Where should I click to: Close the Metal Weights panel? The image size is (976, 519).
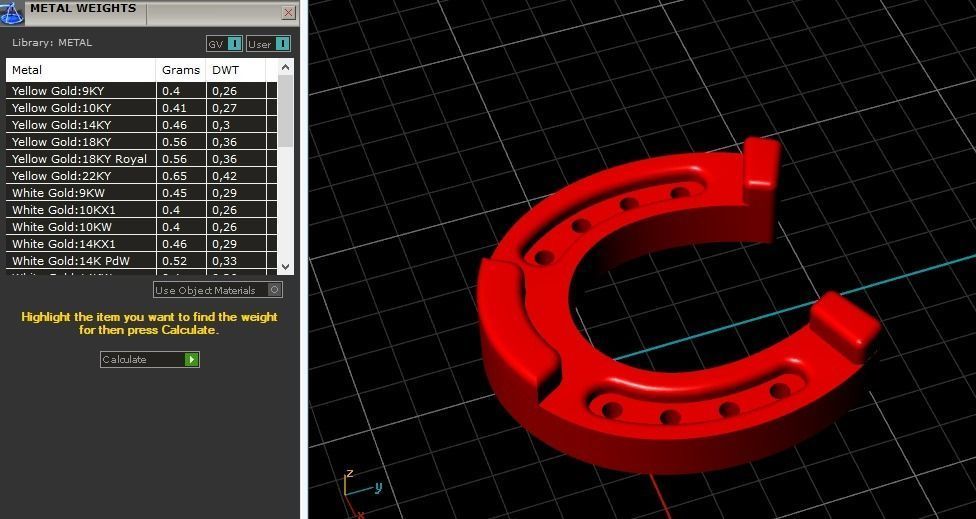[288, 12]
